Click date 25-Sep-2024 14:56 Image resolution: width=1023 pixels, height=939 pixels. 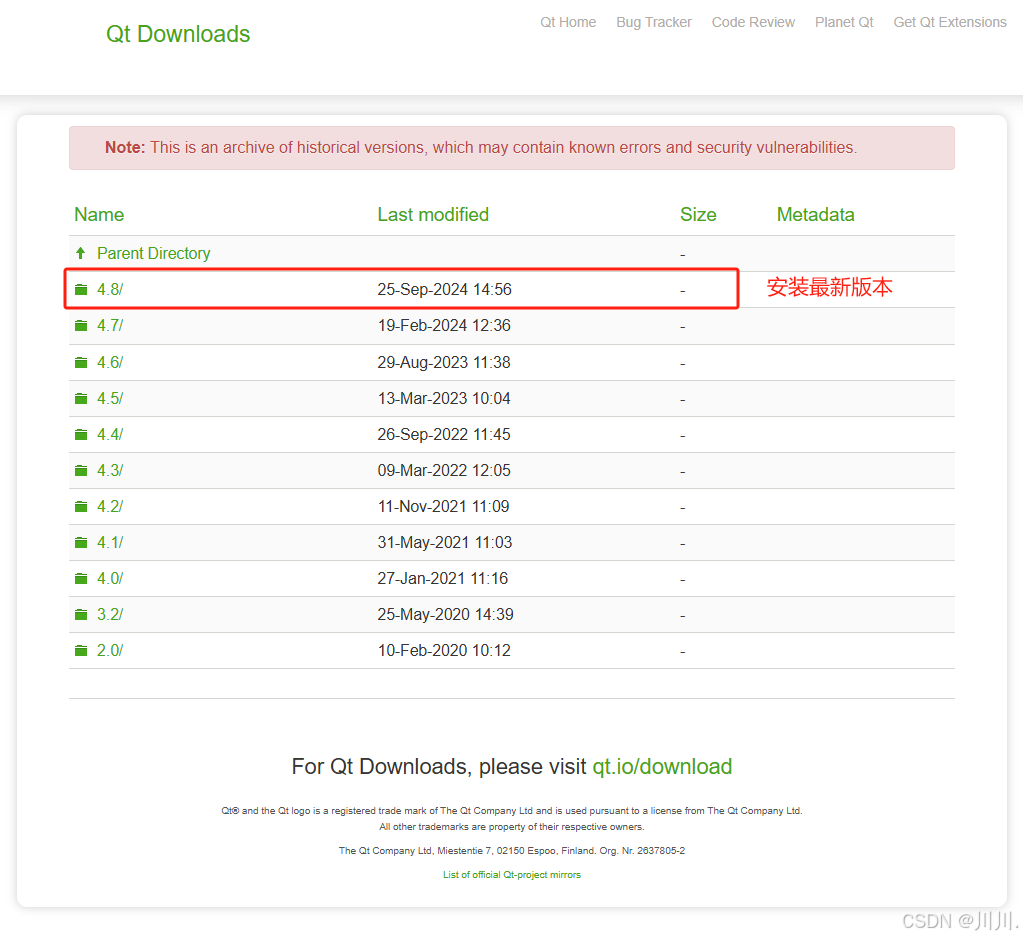pos(444,289)
